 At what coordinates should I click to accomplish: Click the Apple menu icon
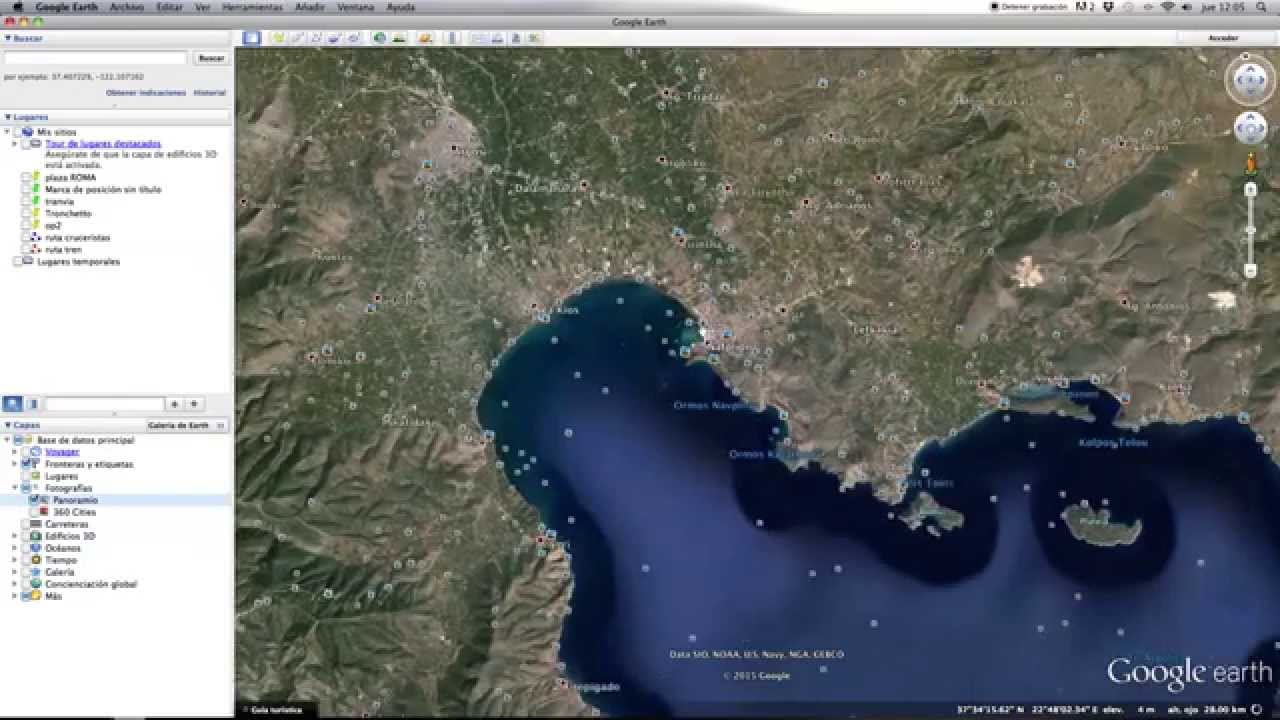tap(17, 7)
